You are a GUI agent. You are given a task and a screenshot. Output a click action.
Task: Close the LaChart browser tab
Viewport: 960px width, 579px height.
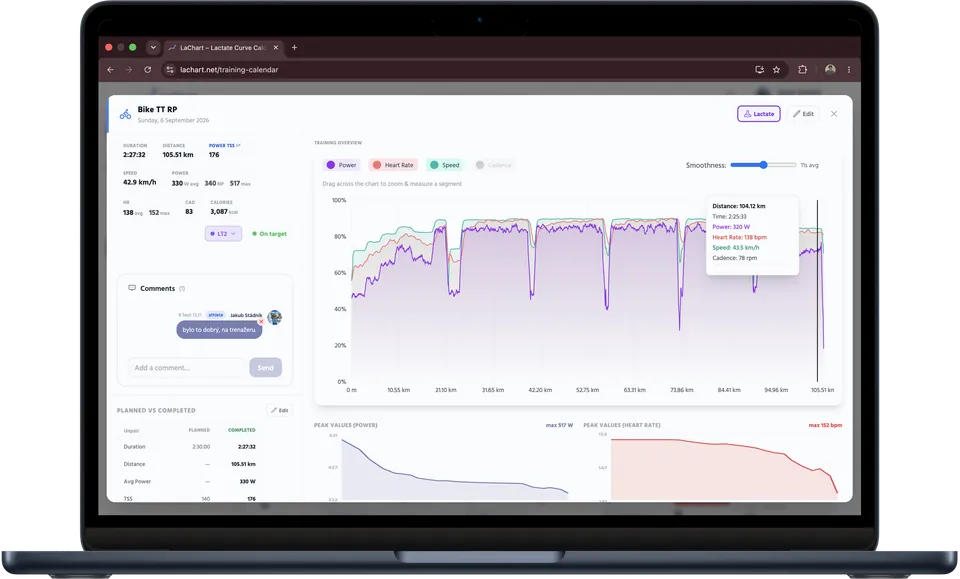pyautogui.click(x=276, y=47)
